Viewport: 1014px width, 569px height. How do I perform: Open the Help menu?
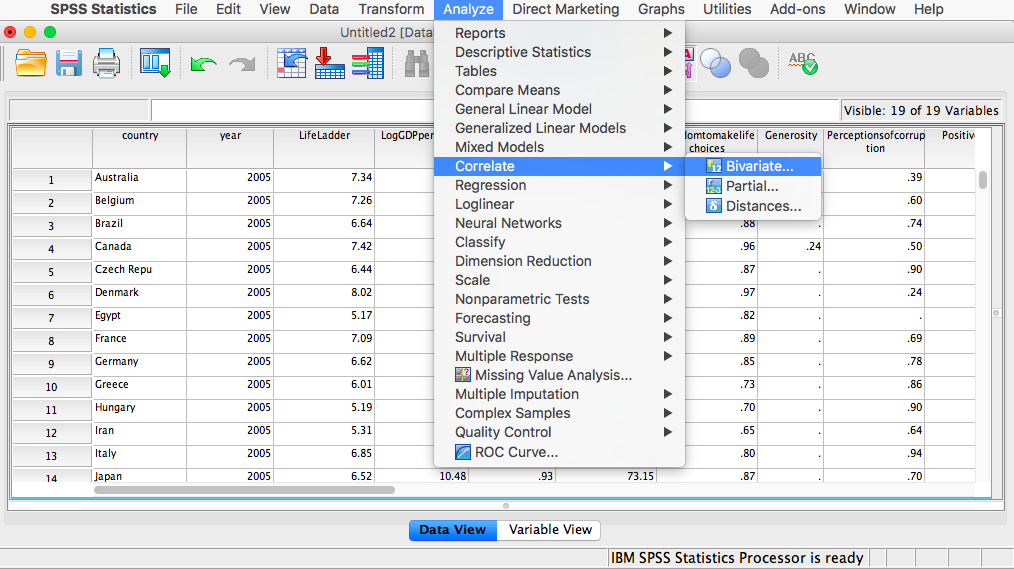pyautogui.click(x=929, y=9)
